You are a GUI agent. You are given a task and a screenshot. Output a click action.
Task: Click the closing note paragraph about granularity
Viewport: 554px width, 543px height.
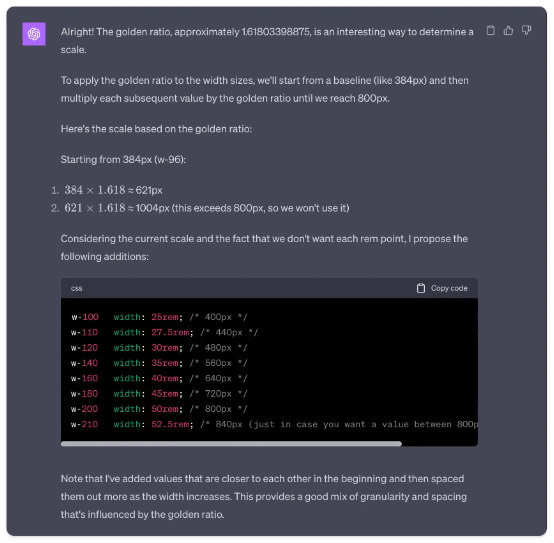(x=264, y=496)
